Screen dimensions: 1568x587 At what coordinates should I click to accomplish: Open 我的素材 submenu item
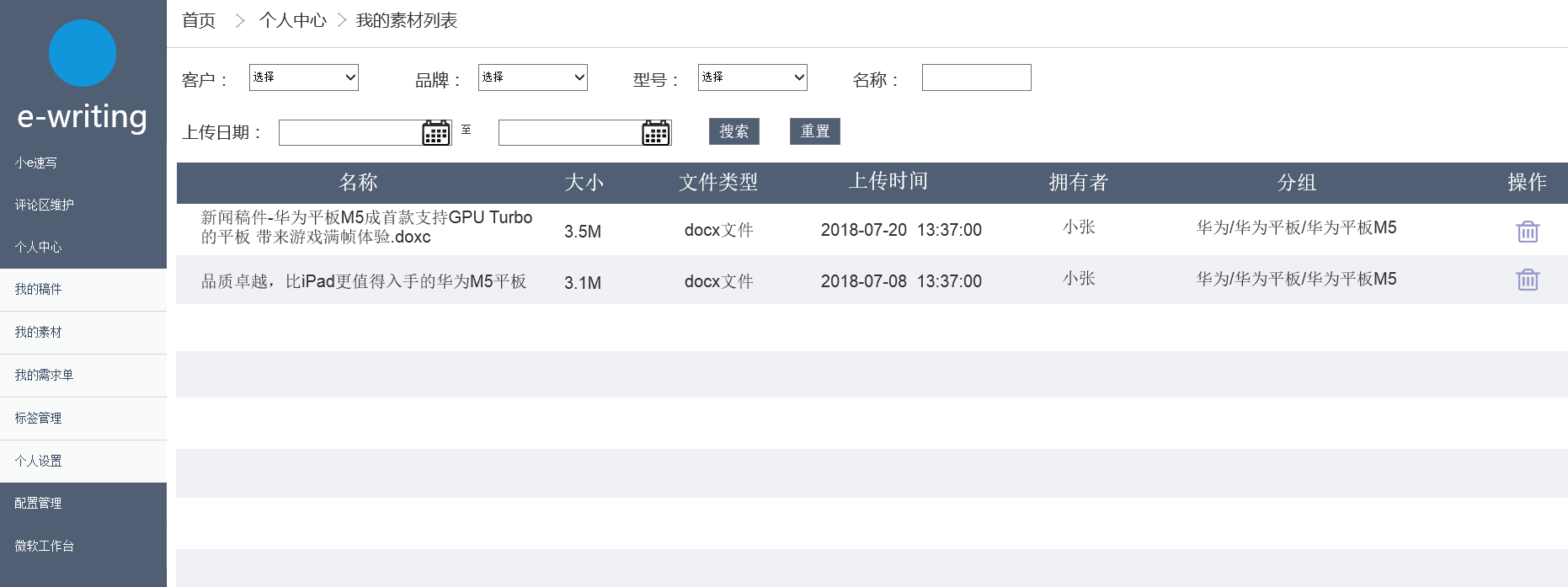tap(83, 333)
